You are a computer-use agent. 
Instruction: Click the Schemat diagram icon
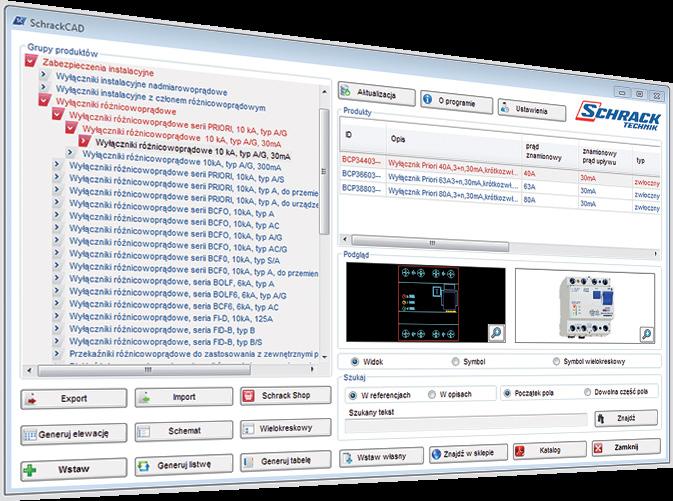[x=144, y=431]
